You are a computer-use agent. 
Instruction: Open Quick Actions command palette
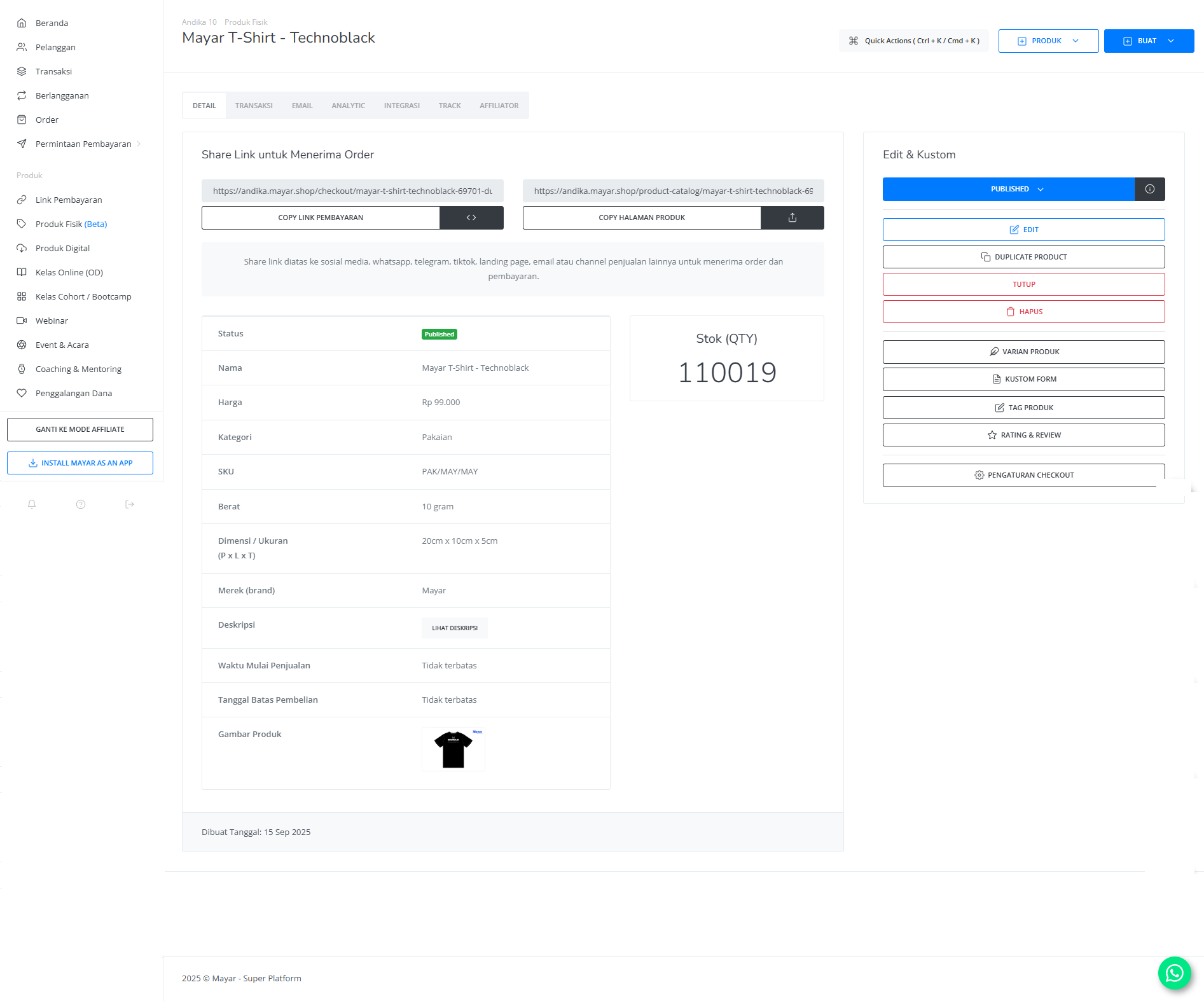coord(913,41)
